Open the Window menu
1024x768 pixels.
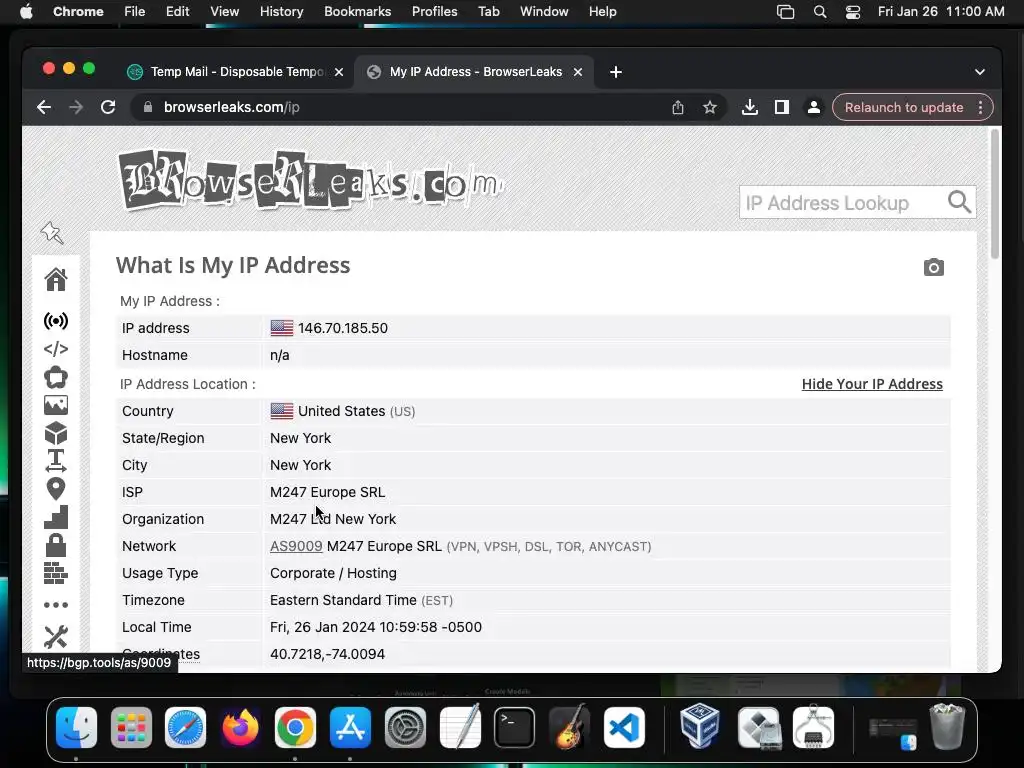pyautogui.click(x=544, y=12)
